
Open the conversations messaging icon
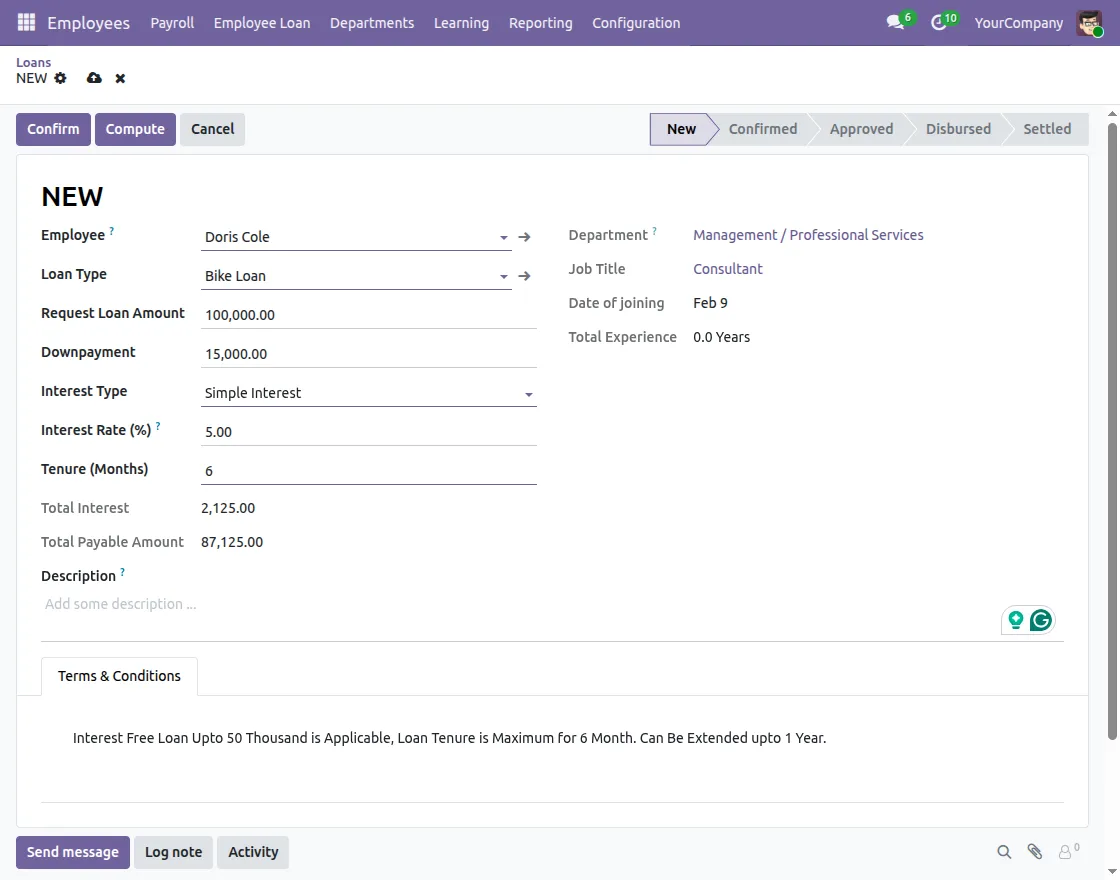coord(893,22)
